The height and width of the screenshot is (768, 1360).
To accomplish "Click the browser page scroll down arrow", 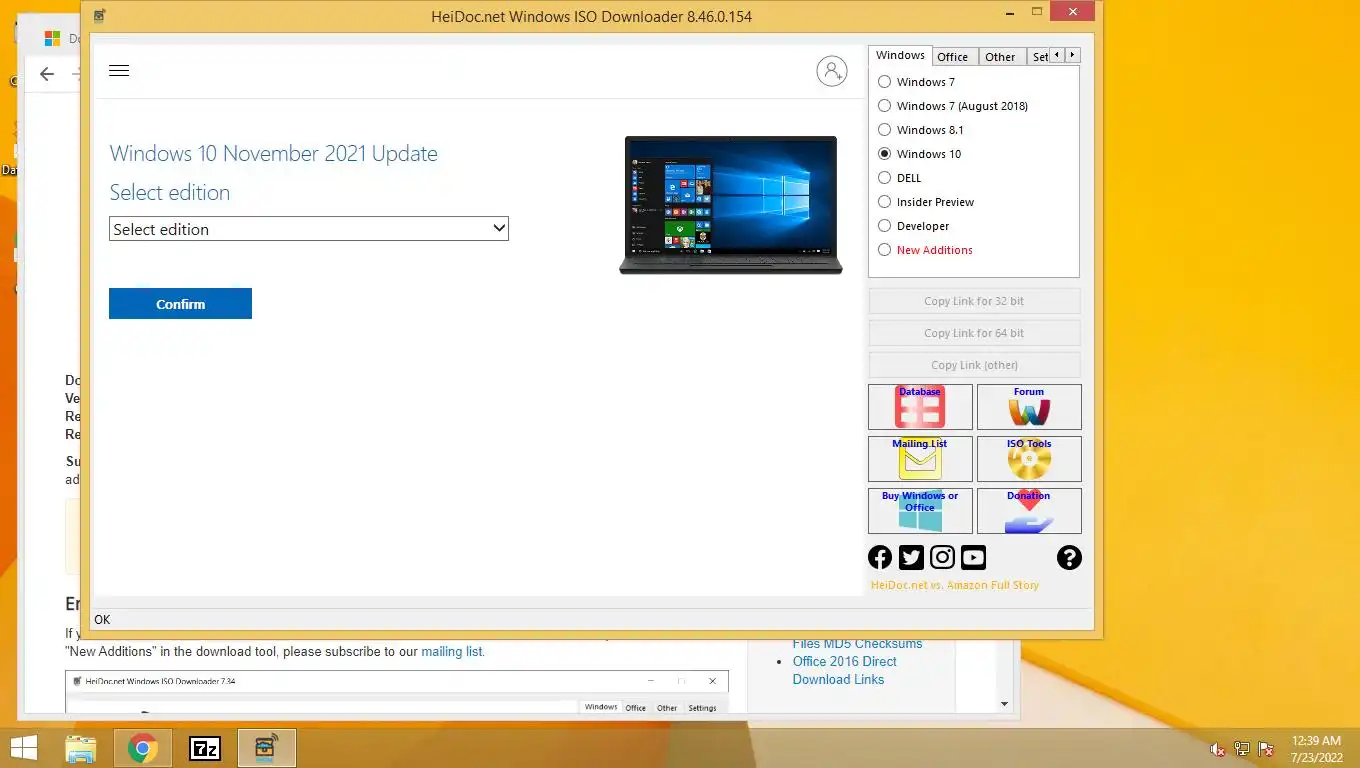I will pyautogui.click(x=1005, y=704).
